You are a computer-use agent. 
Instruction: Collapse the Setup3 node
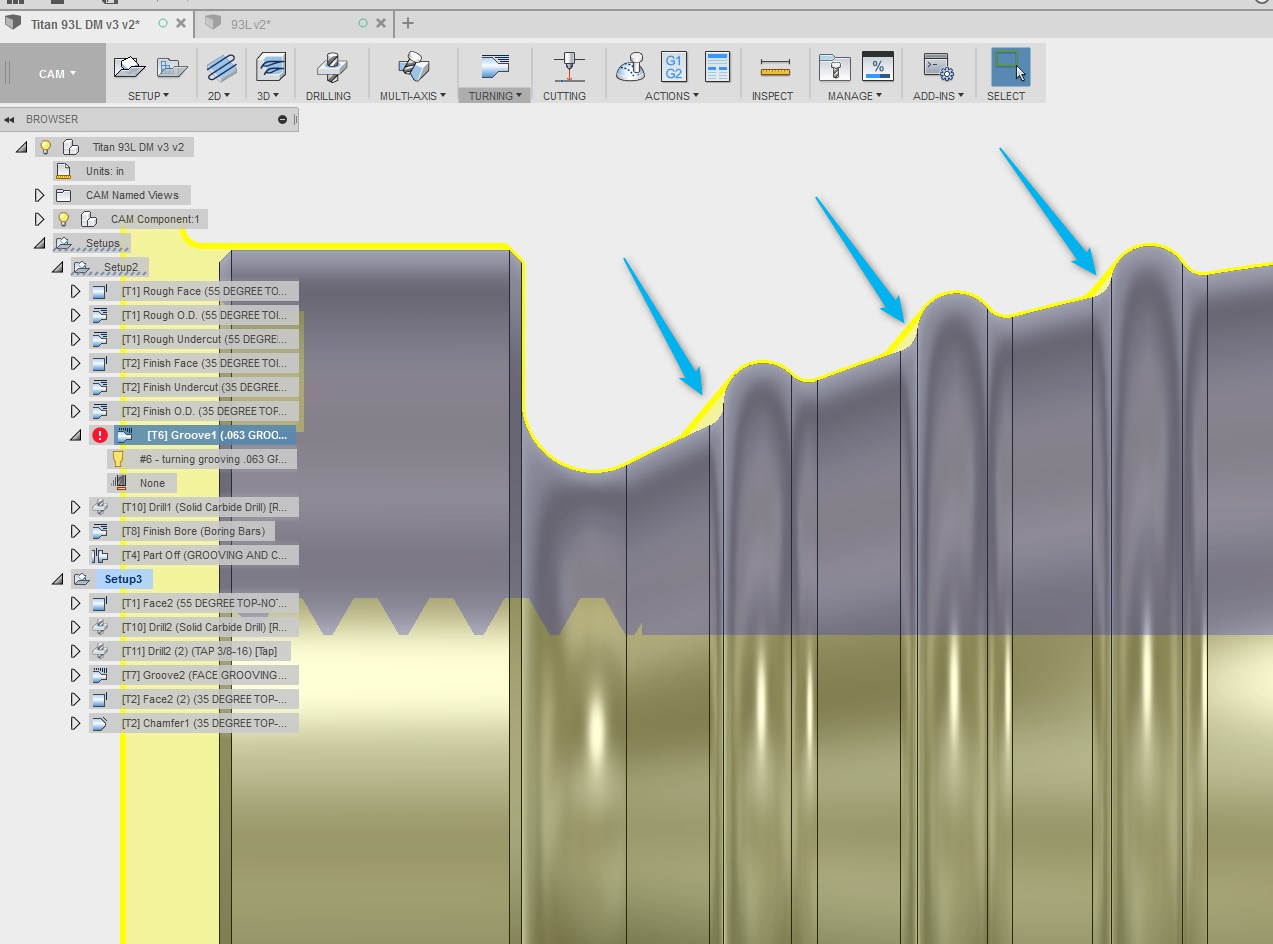tap(58, 579)
